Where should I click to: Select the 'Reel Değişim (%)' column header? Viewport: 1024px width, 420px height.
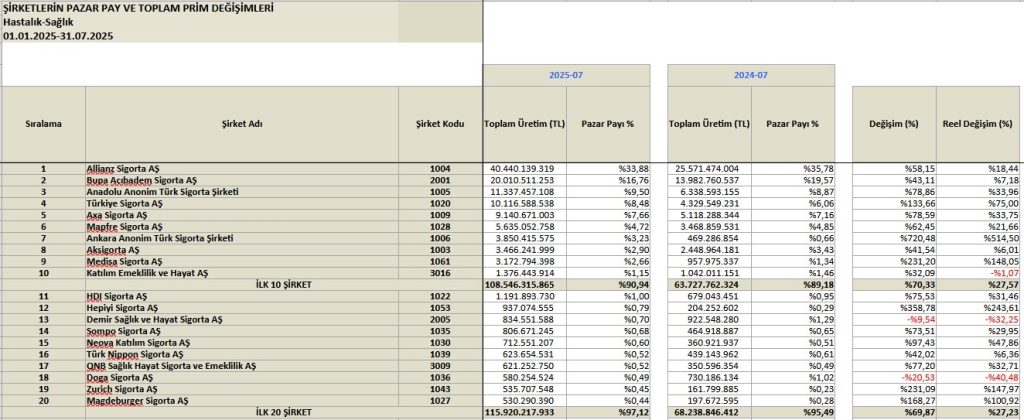978,124
